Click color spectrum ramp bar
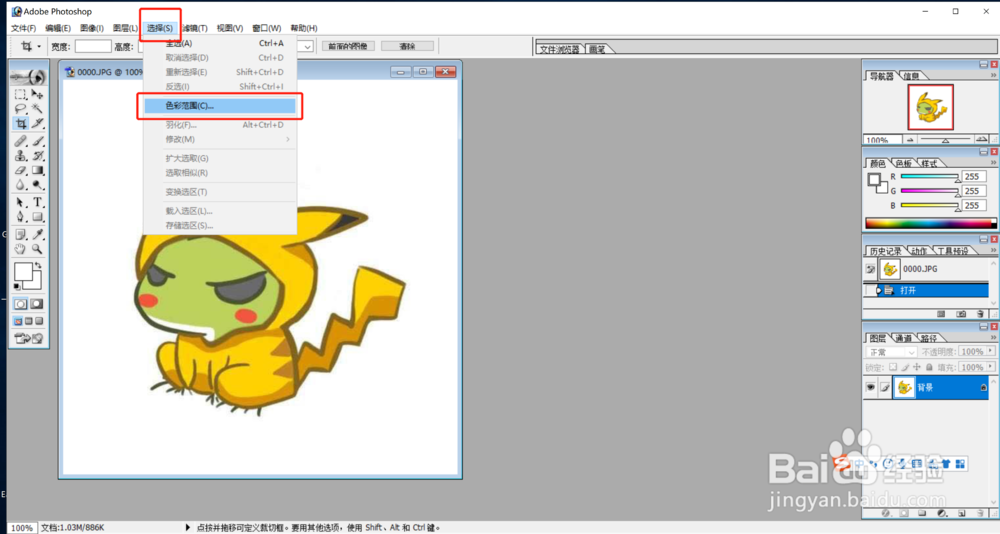The width and height of the screenshot is (1000, 534). [x=930, y=223]
